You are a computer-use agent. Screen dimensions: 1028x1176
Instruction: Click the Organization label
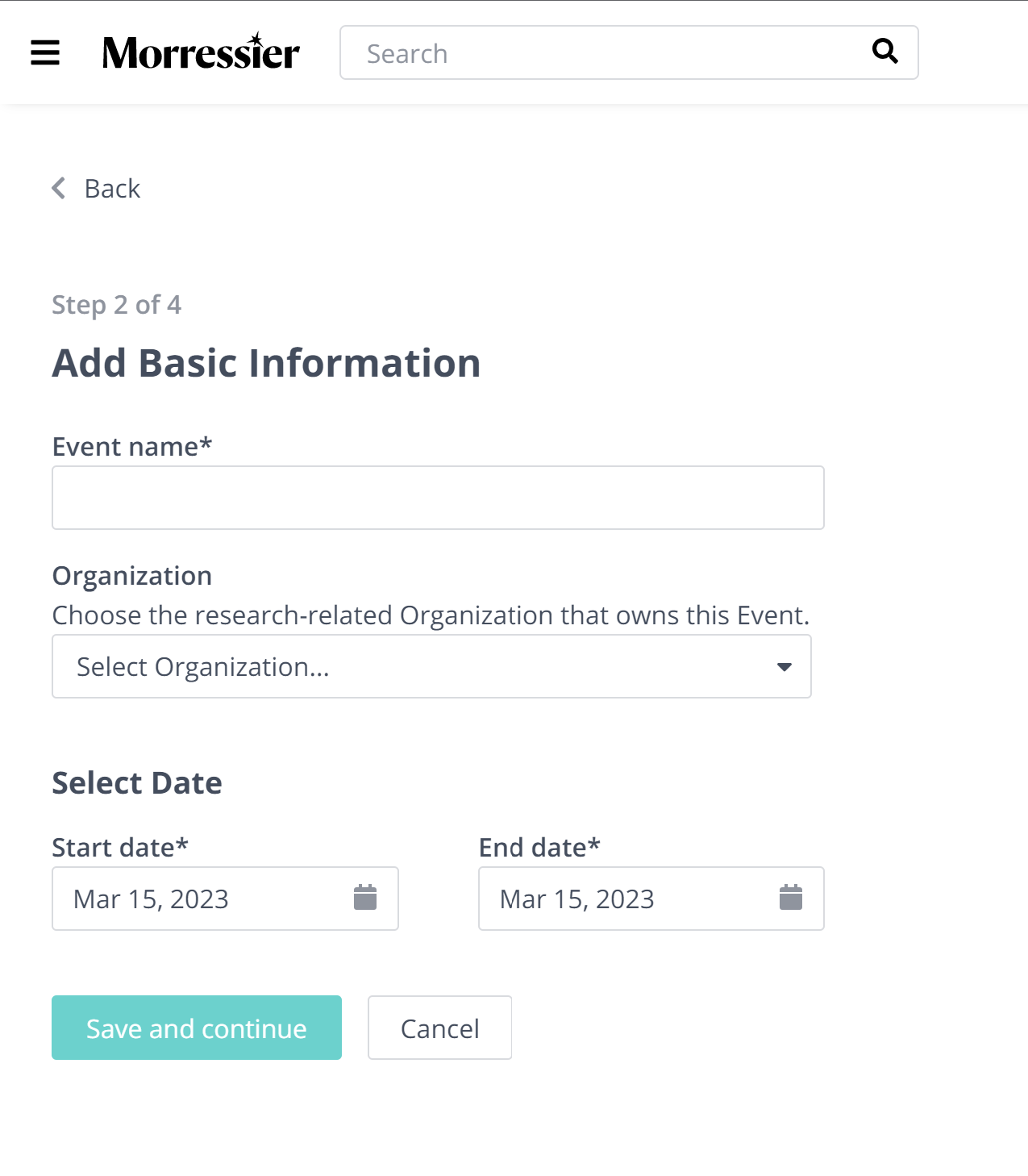[132, 576]
